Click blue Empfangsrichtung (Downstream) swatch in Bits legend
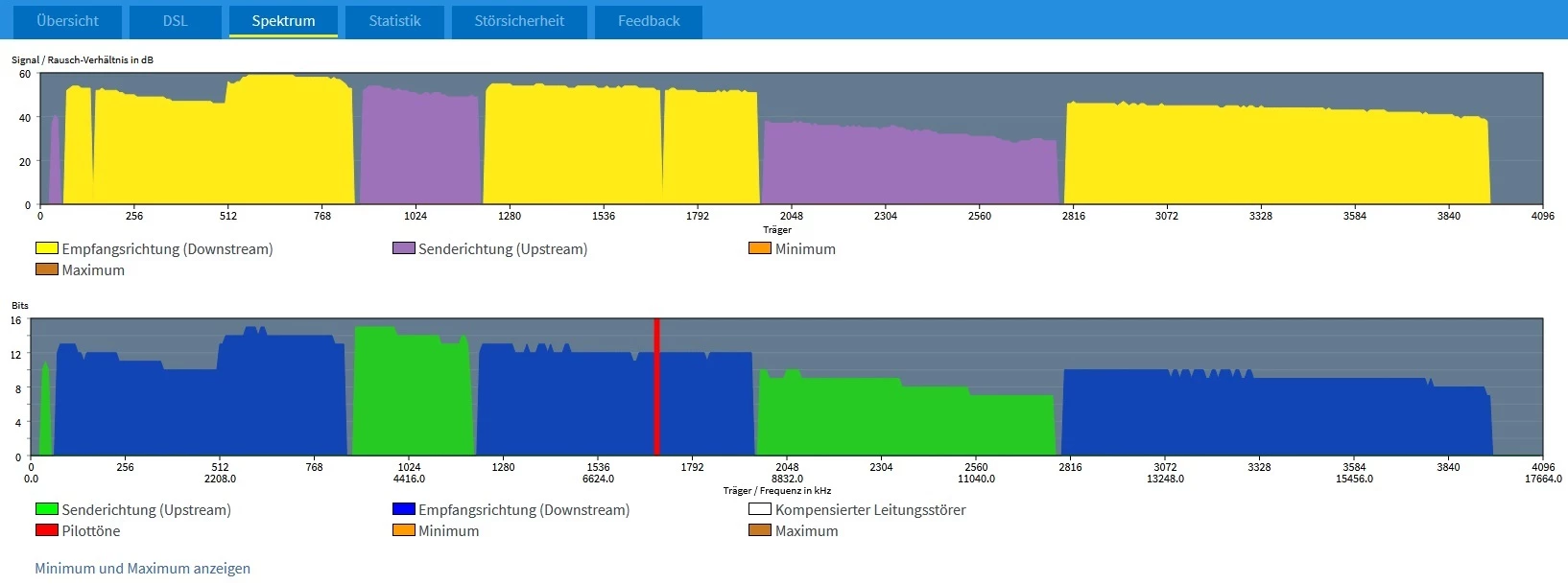This screenshot has width=1568, height=585. (x=404, y=509)
